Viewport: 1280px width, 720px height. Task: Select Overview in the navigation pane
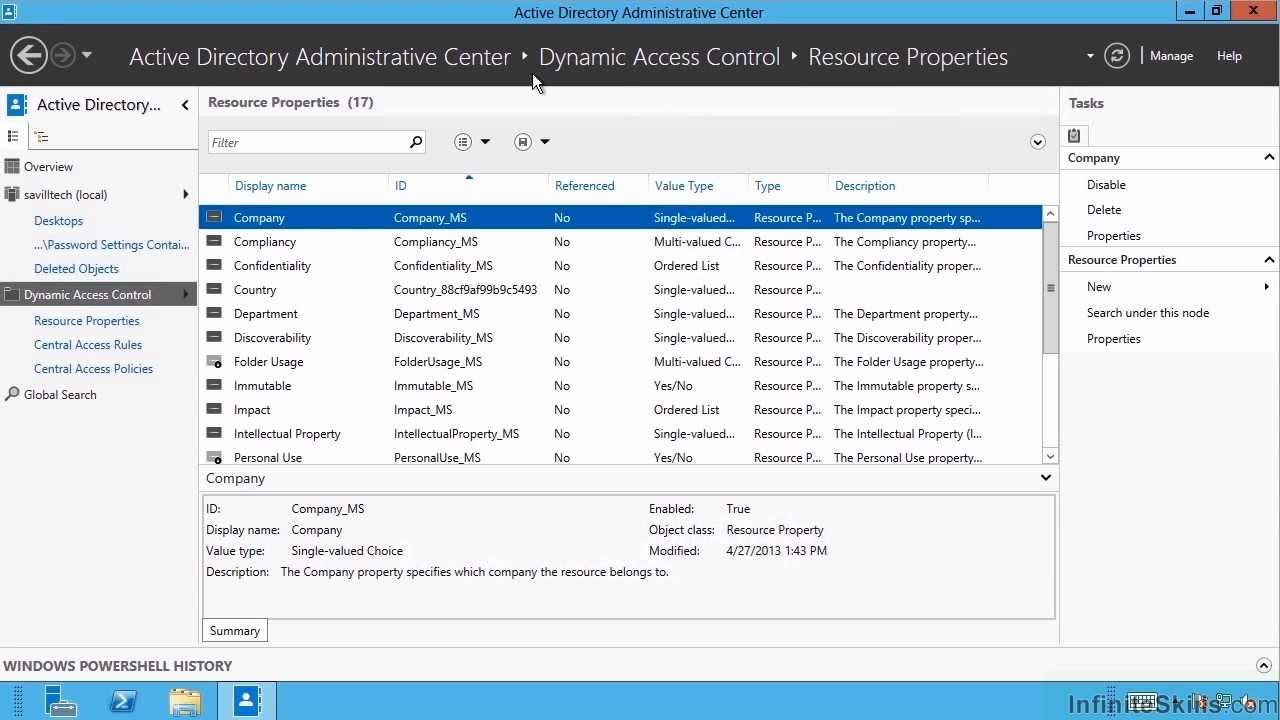48,167
